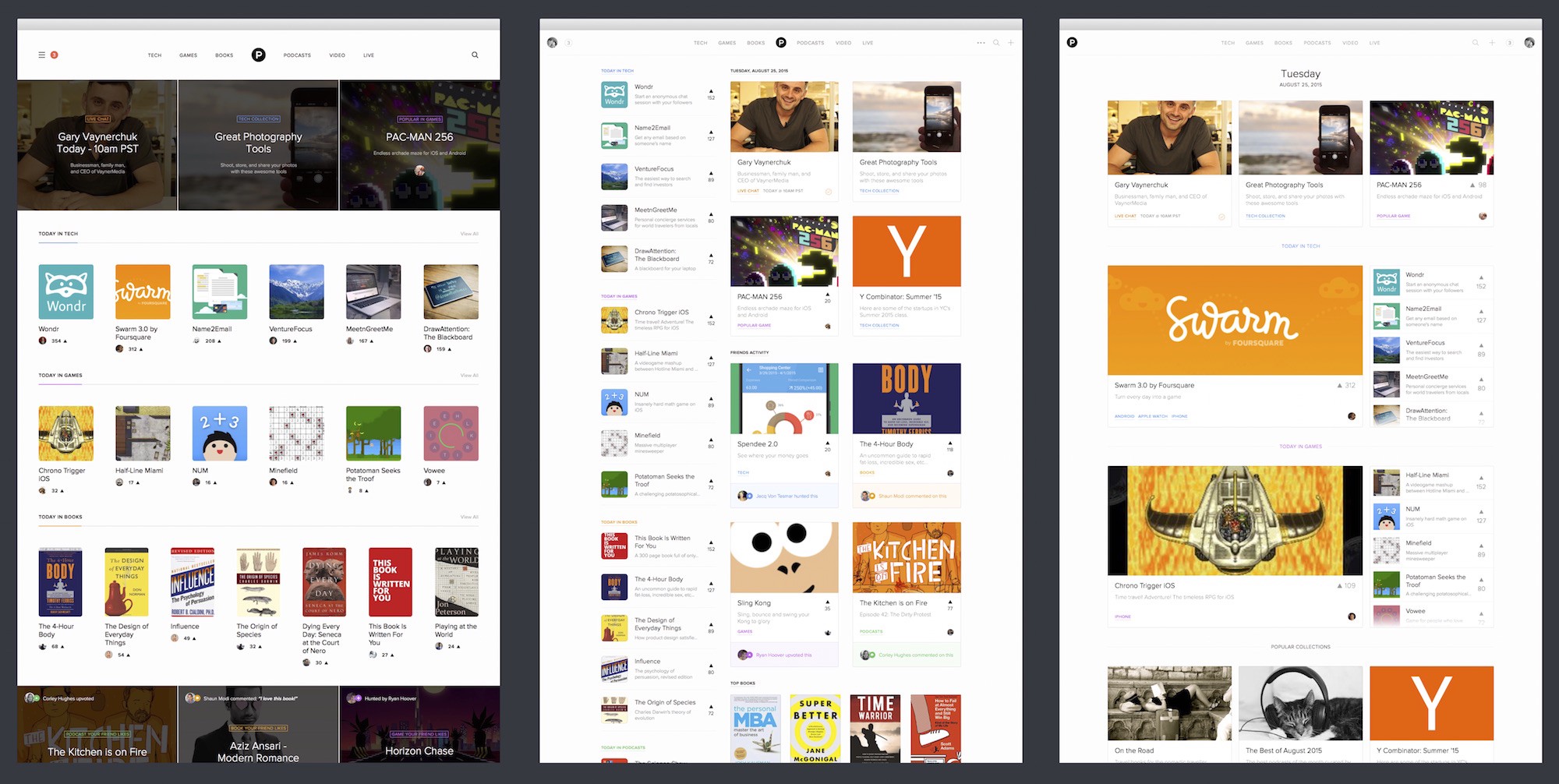
Task: Open Podcasts tab in the Tuesday page header
Action: [1317, 43]
